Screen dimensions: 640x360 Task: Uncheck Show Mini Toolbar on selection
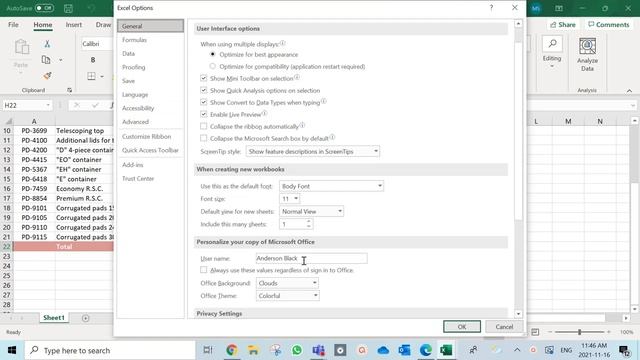[204, 78]
